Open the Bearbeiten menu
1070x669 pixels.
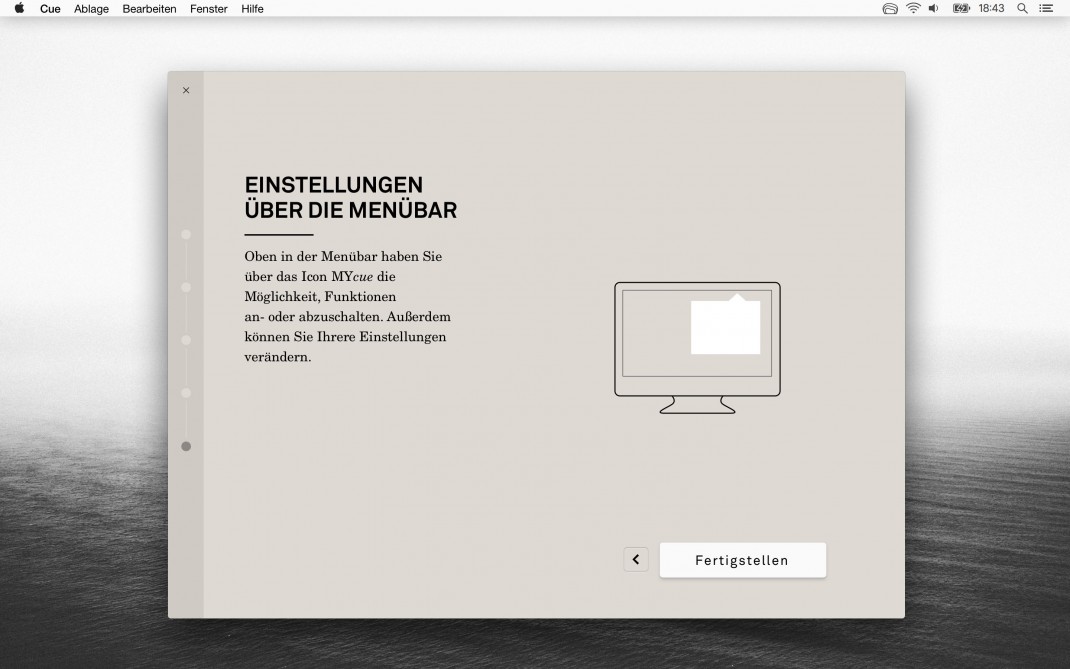(149, 9)
